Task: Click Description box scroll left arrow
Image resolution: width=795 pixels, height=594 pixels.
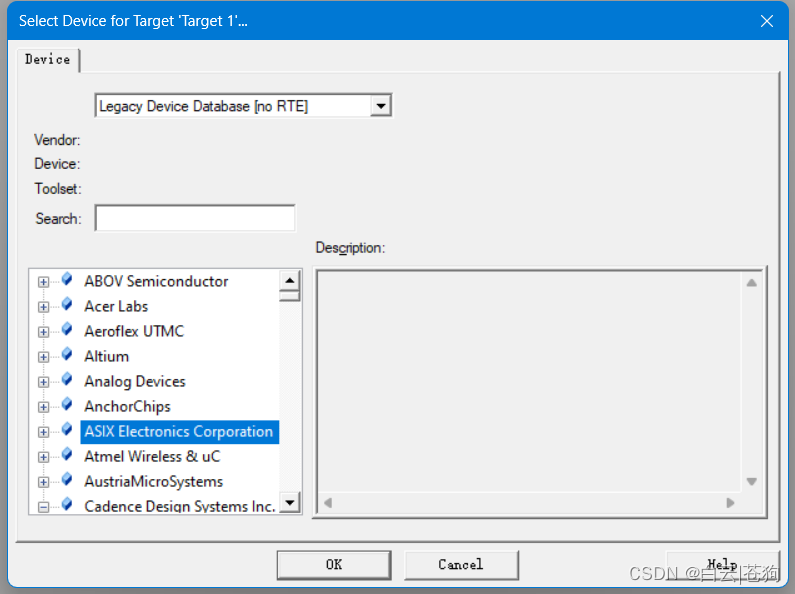Action: point(328,503)
